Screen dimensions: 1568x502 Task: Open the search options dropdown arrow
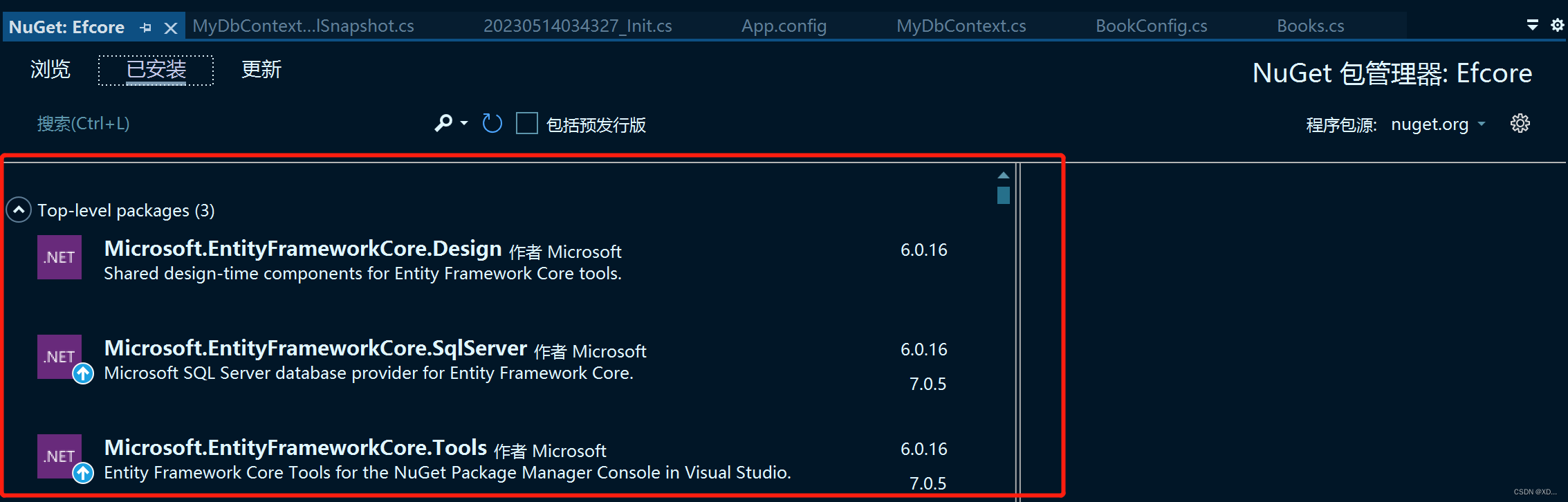pyautogui.click(x=464, y=124)
